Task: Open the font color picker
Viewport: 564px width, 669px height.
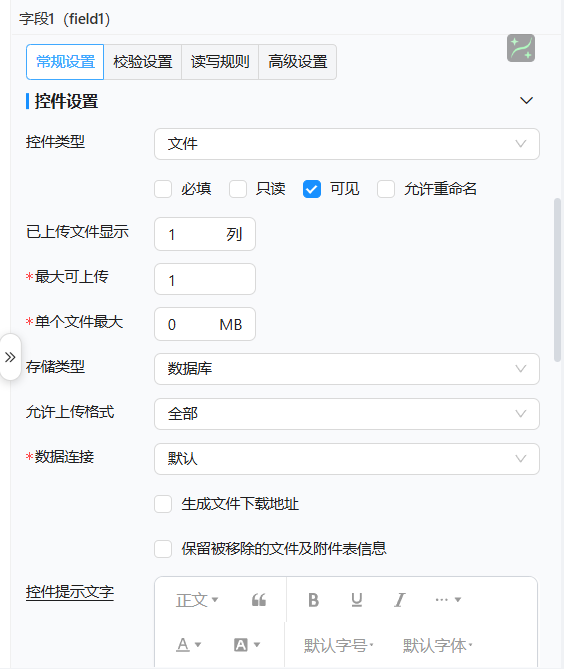Action: pos(189,645)
